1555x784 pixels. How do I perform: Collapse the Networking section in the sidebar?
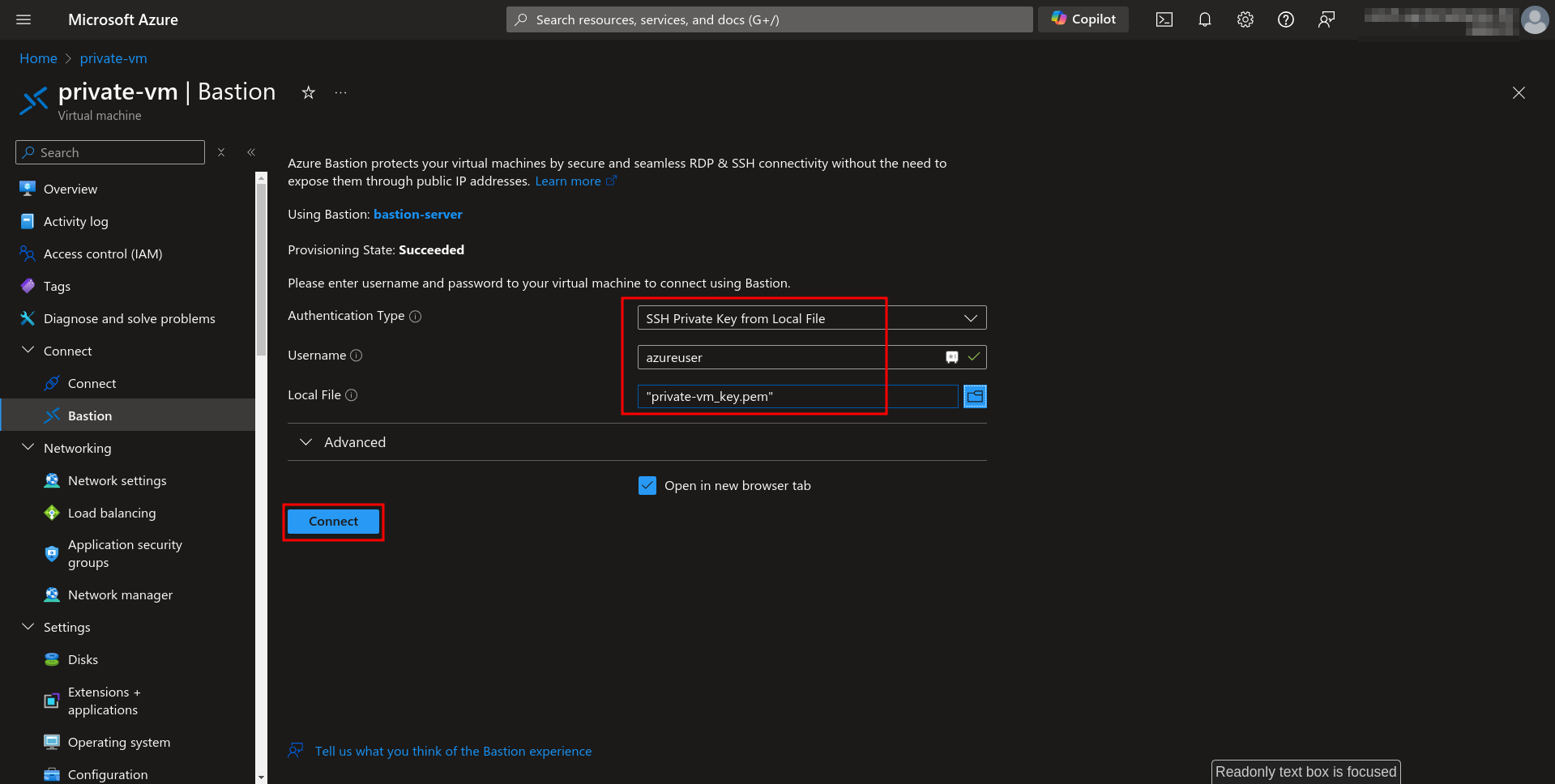pos(28,447)
